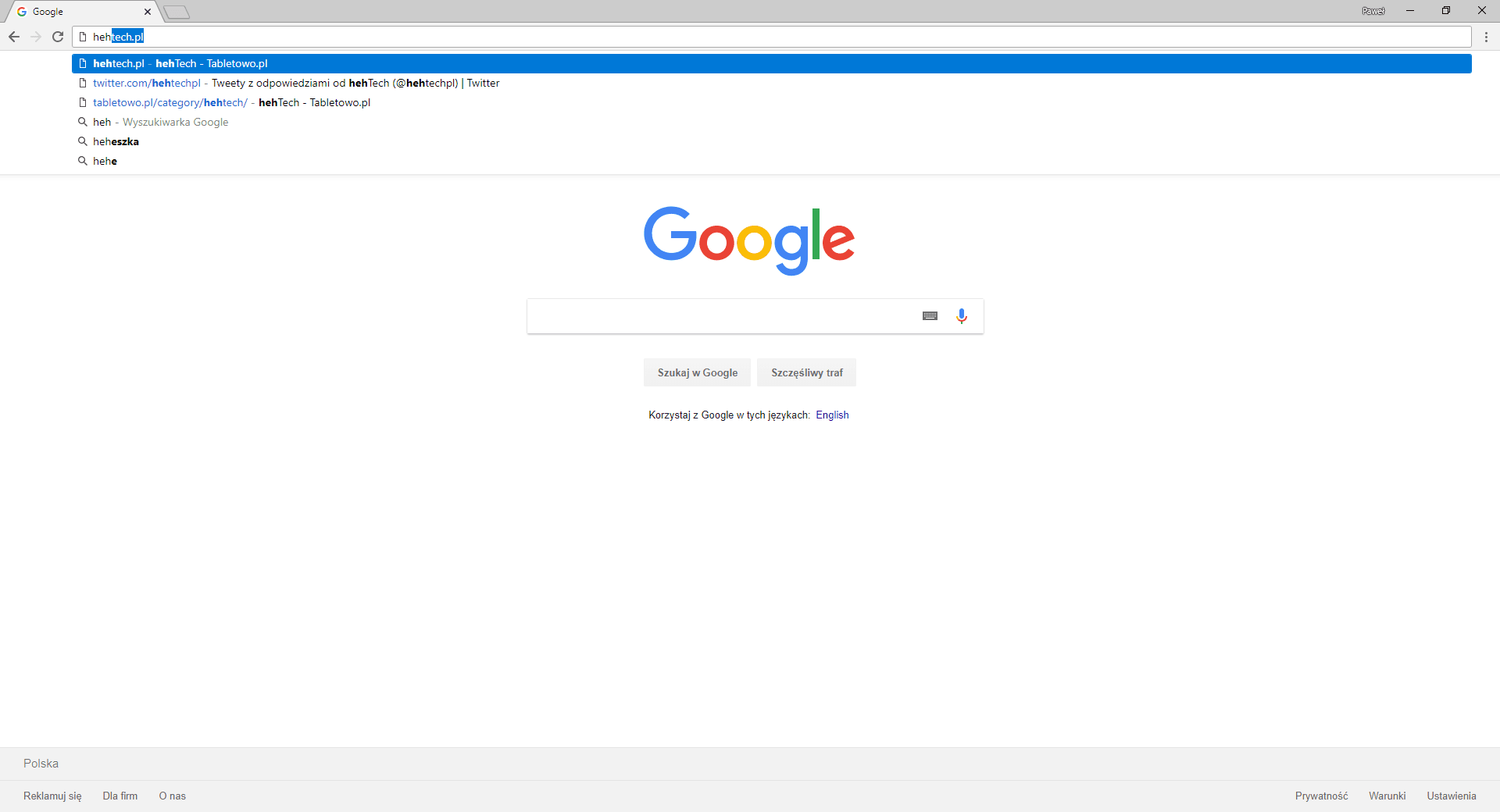Open the 'O nas' footer link
Viewport: 1500px width, 812px height.
(173, 796)
